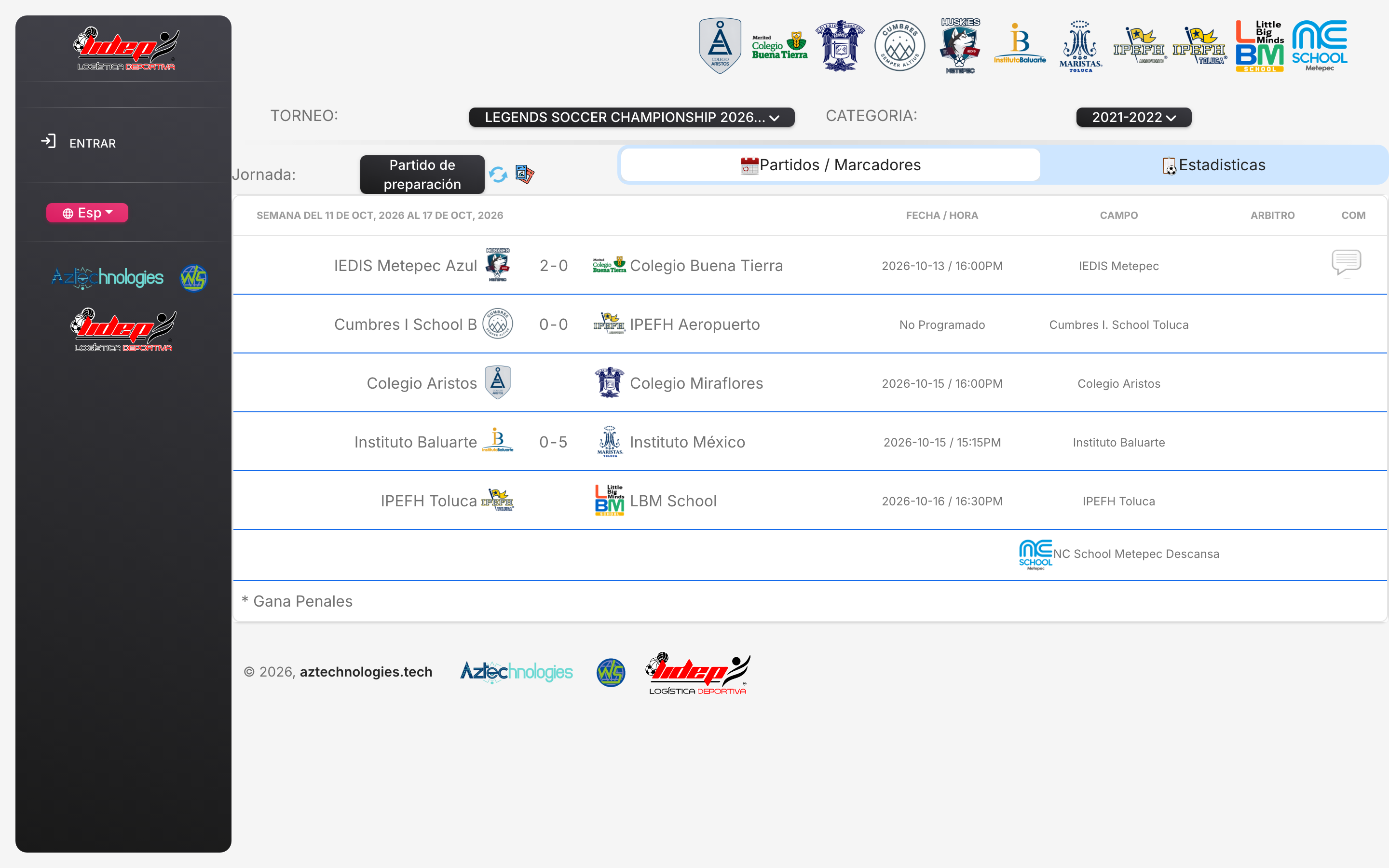Click the Aztechnologies logo in sidebar
This screenshot has height=868, width=1389.
[x=108, y=278]
